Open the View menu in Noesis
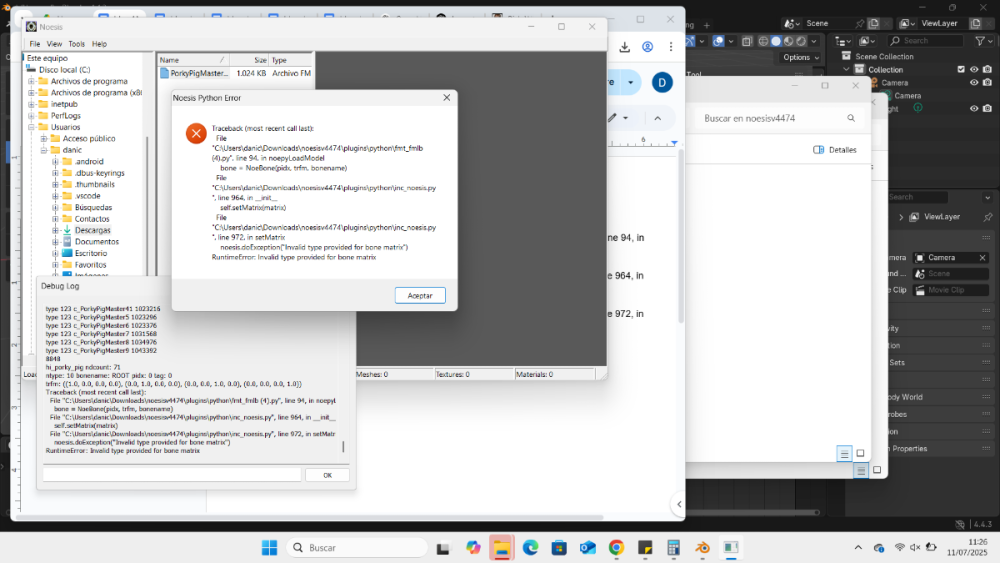 coord(54,44)
